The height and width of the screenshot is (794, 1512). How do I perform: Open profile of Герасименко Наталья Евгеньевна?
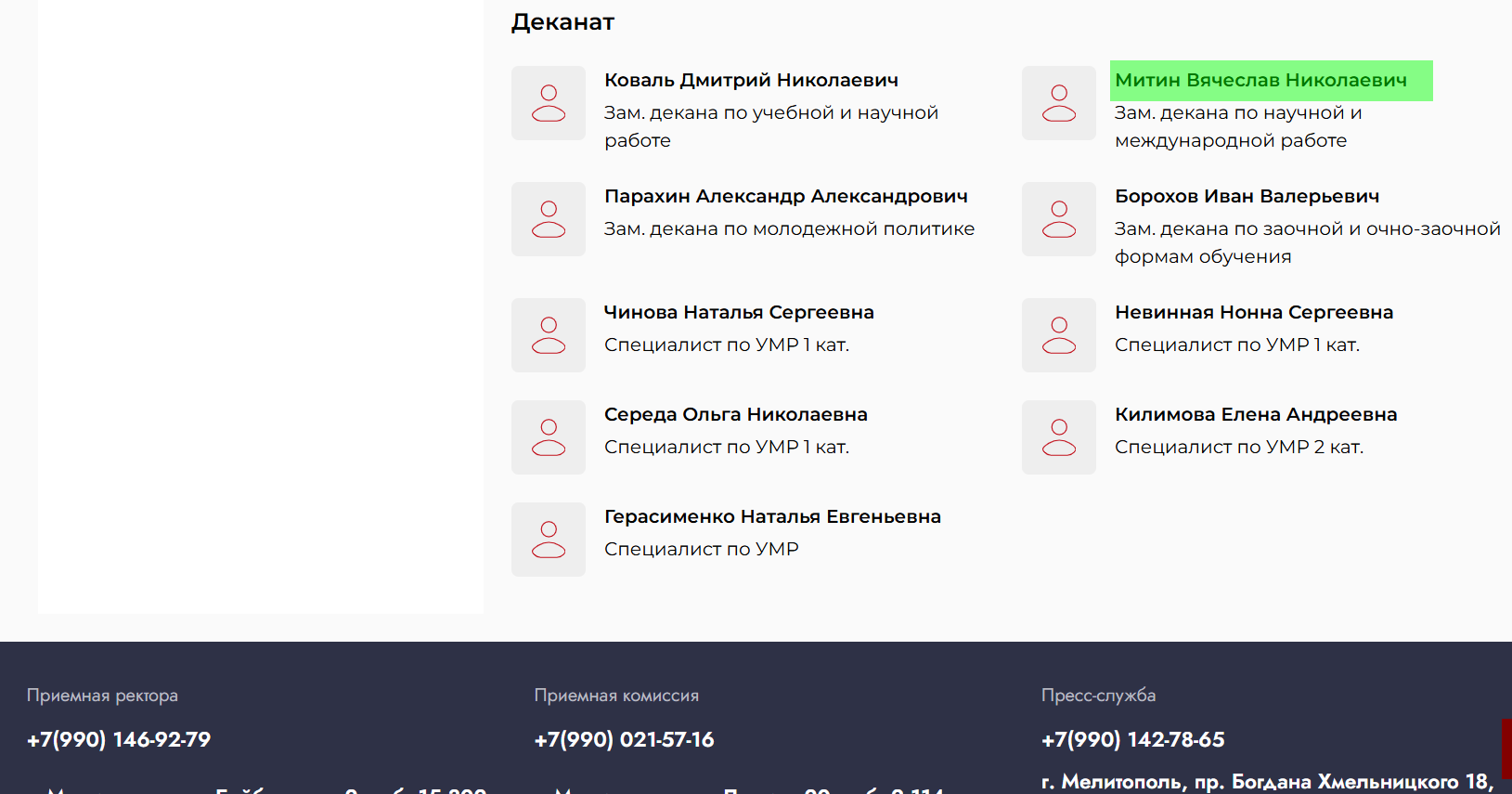[x=772, y=516]
